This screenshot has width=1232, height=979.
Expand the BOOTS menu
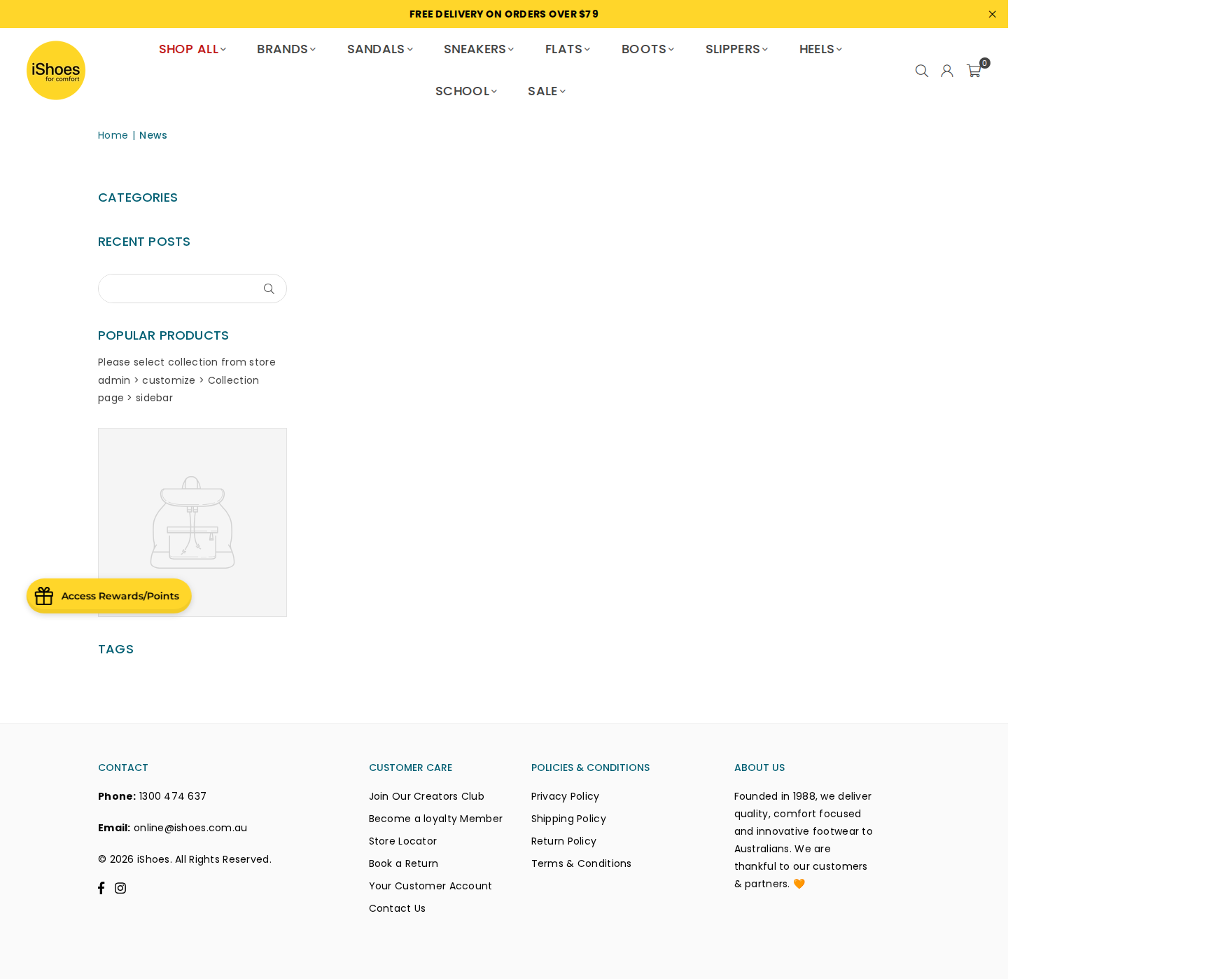tap(648, 49)
